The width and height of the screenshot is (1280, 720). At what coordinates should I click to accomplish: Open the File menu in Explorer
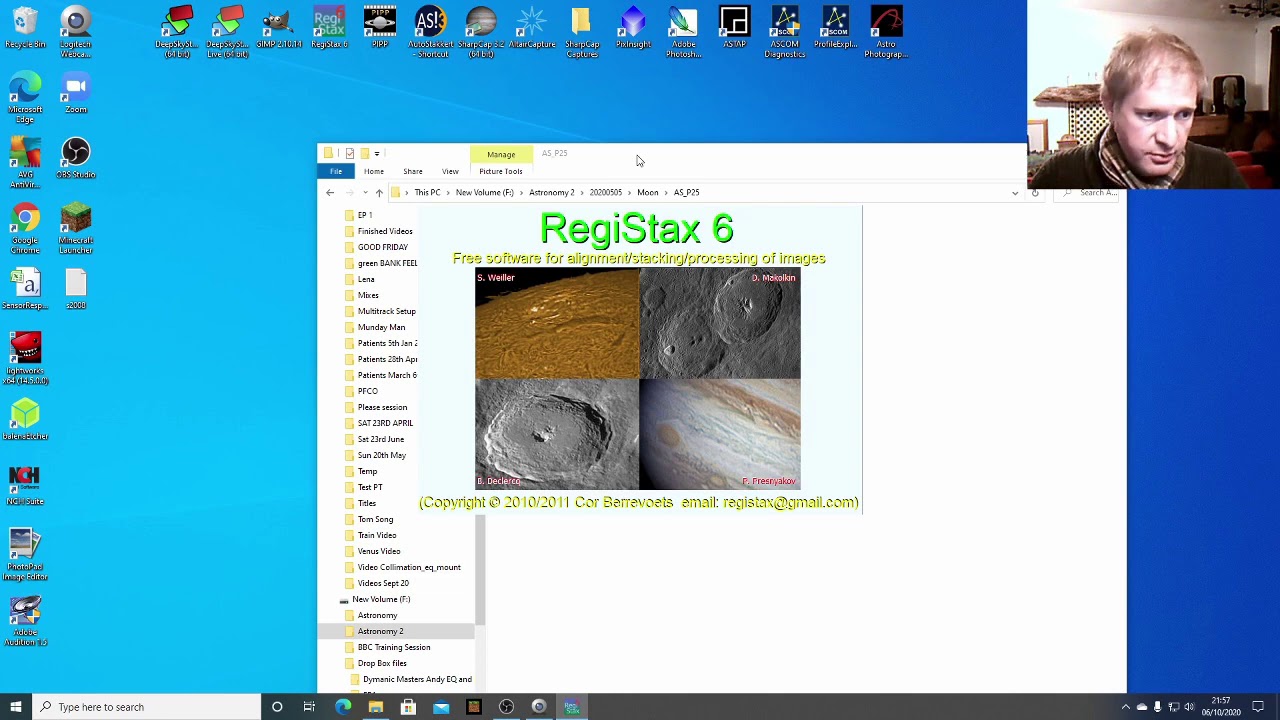(x=336, y=172)
